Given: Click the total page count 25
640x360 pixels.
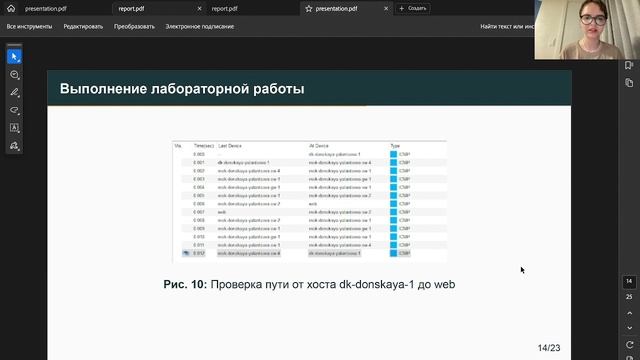Looking at the screenshot, I should tap(629, 297).
